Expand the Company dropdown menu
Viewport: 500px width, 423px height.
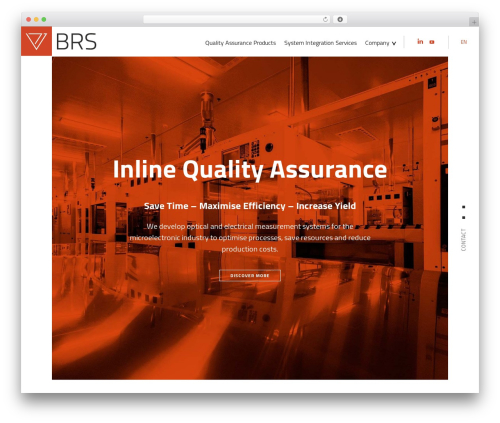point(380,43)
